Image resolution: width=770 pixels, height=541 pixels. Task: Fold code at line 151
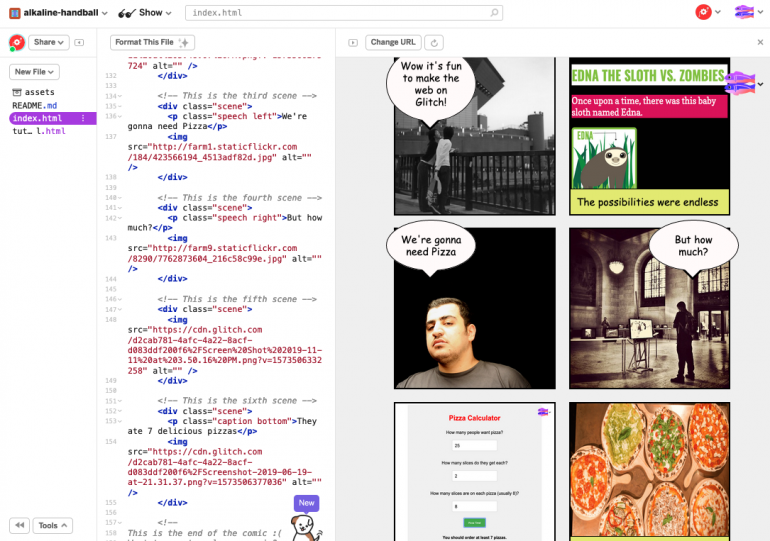coord(120,401)
